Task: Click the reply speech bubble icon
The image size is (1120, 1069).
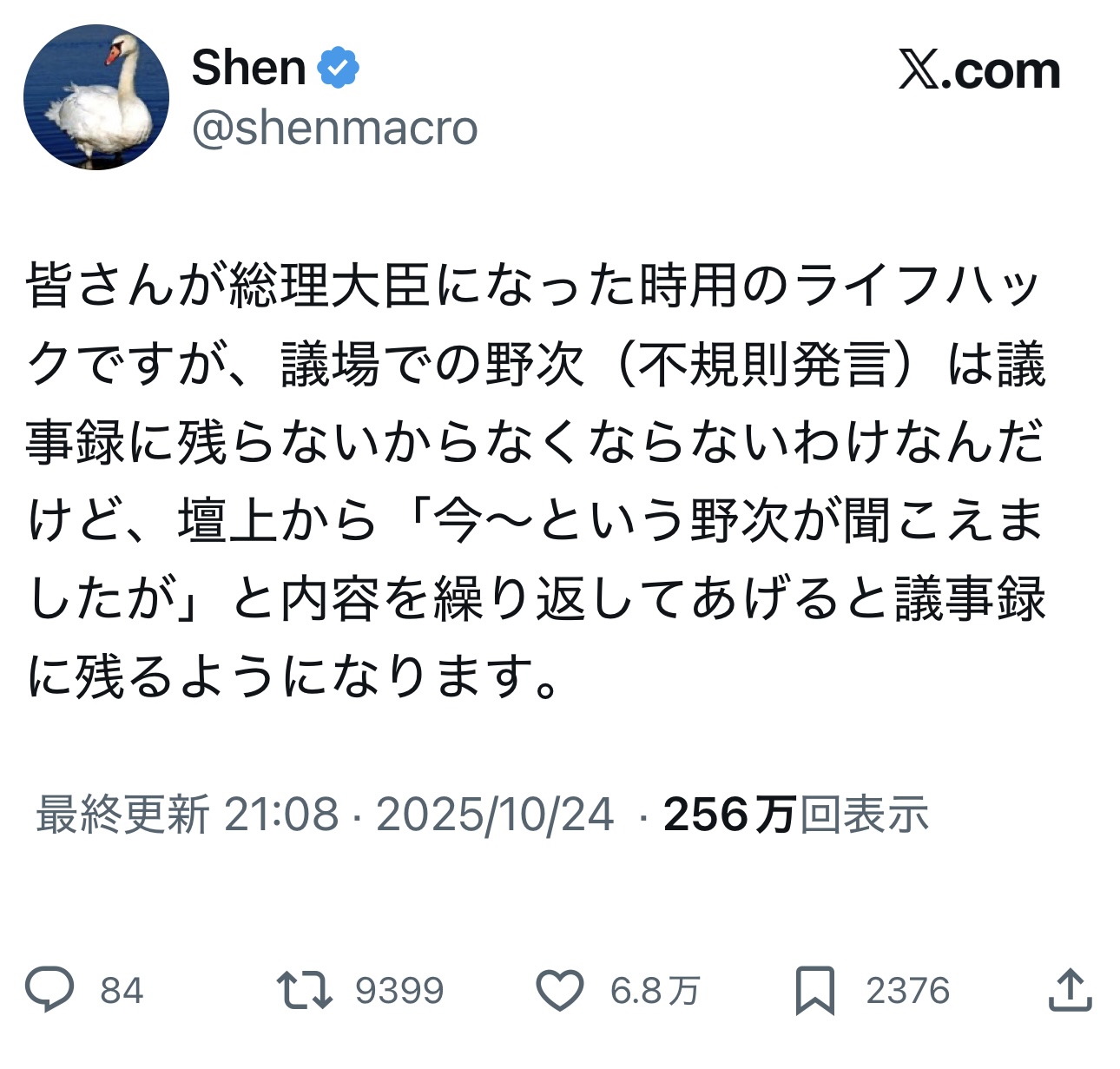Action: 50,990
